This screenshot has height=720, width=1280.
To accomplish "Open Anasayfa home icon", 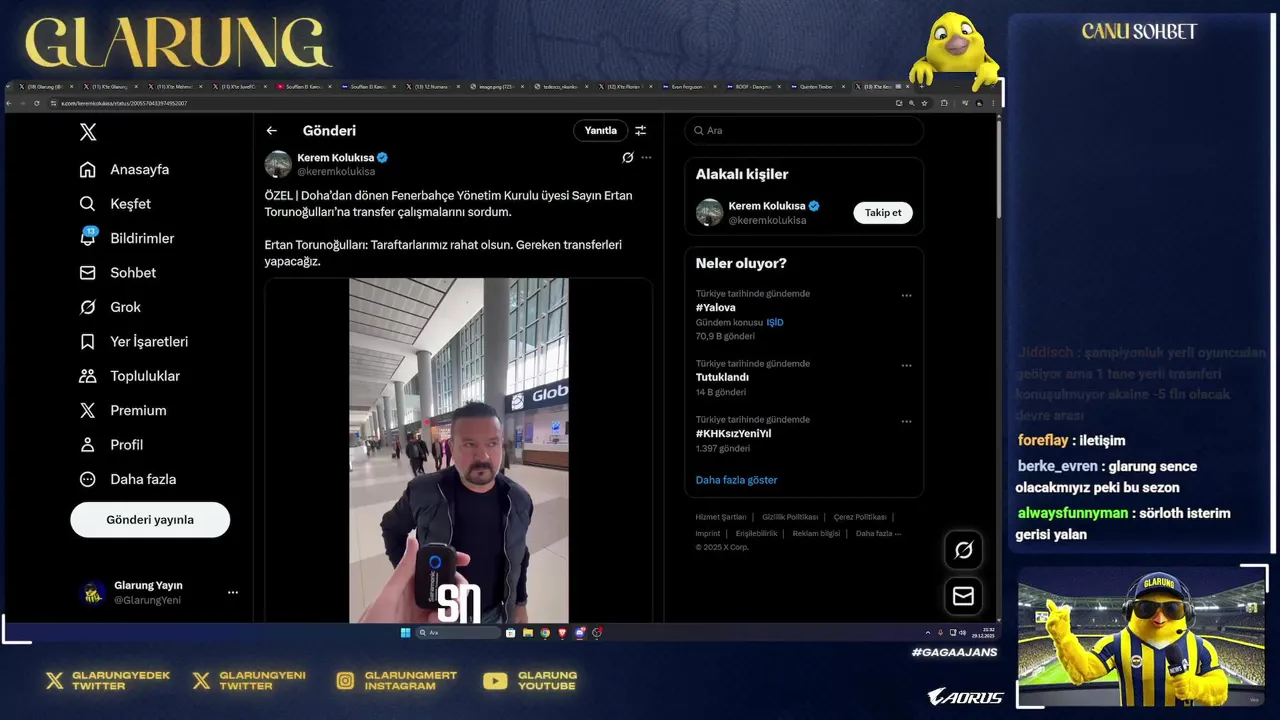I will tap(88, 170).
